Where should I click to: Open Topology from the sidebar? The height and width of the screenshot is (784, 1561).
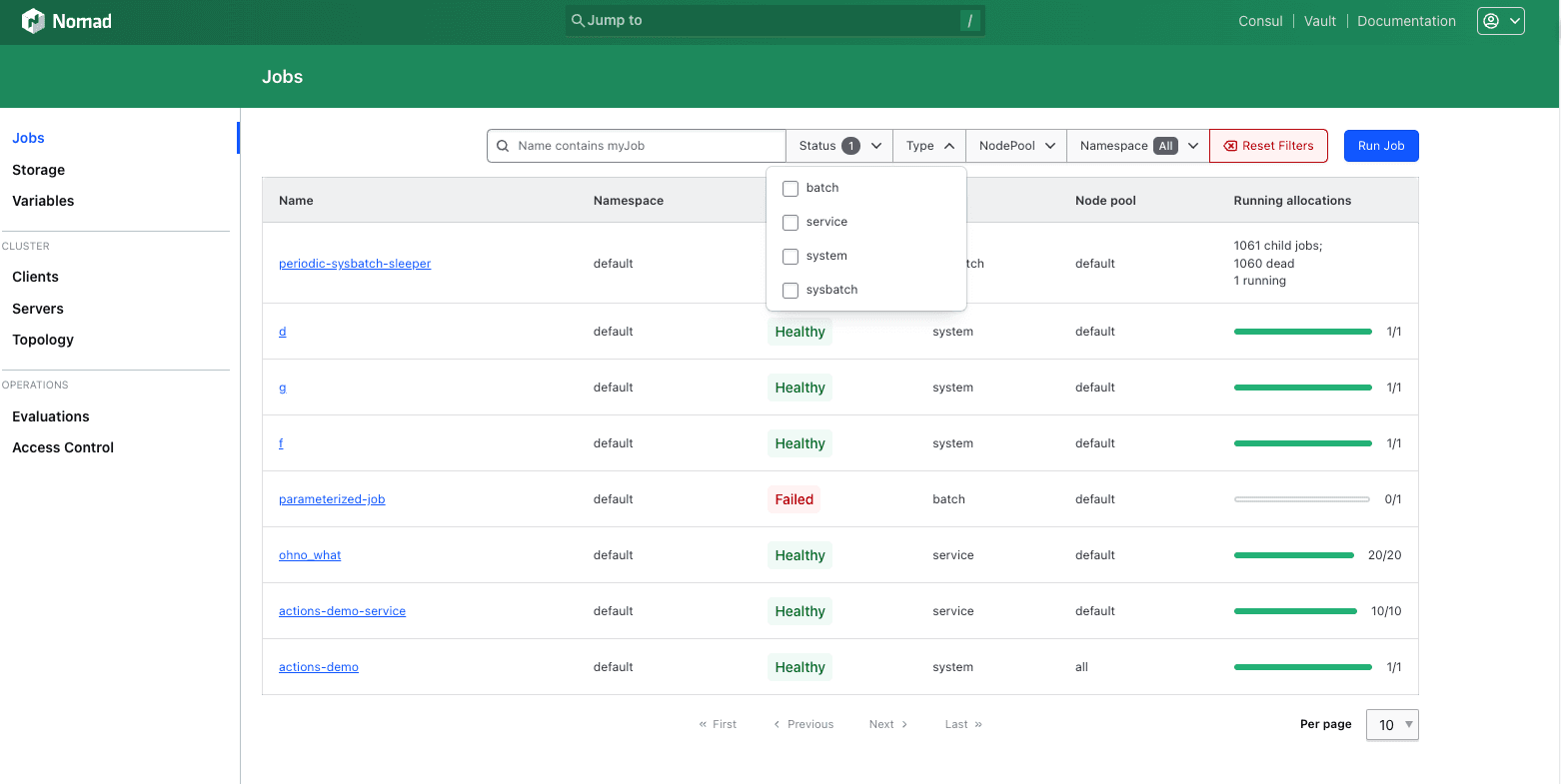(x=43, y=340)
